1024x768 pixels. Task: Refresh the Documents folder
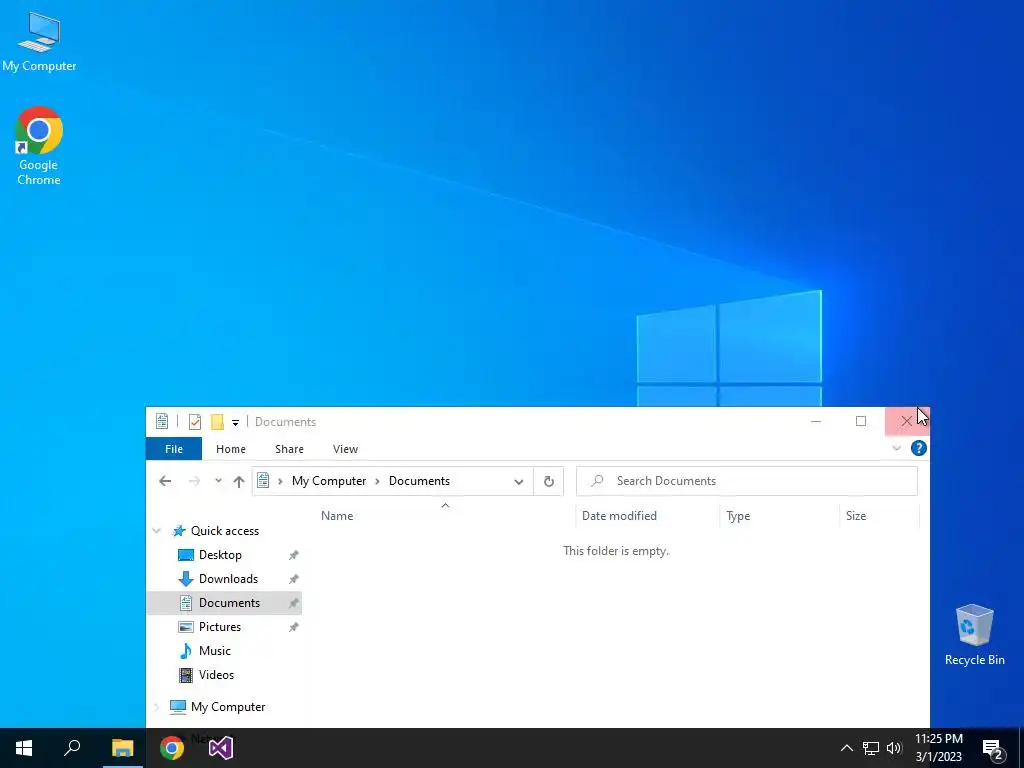(x=549, y=481)
